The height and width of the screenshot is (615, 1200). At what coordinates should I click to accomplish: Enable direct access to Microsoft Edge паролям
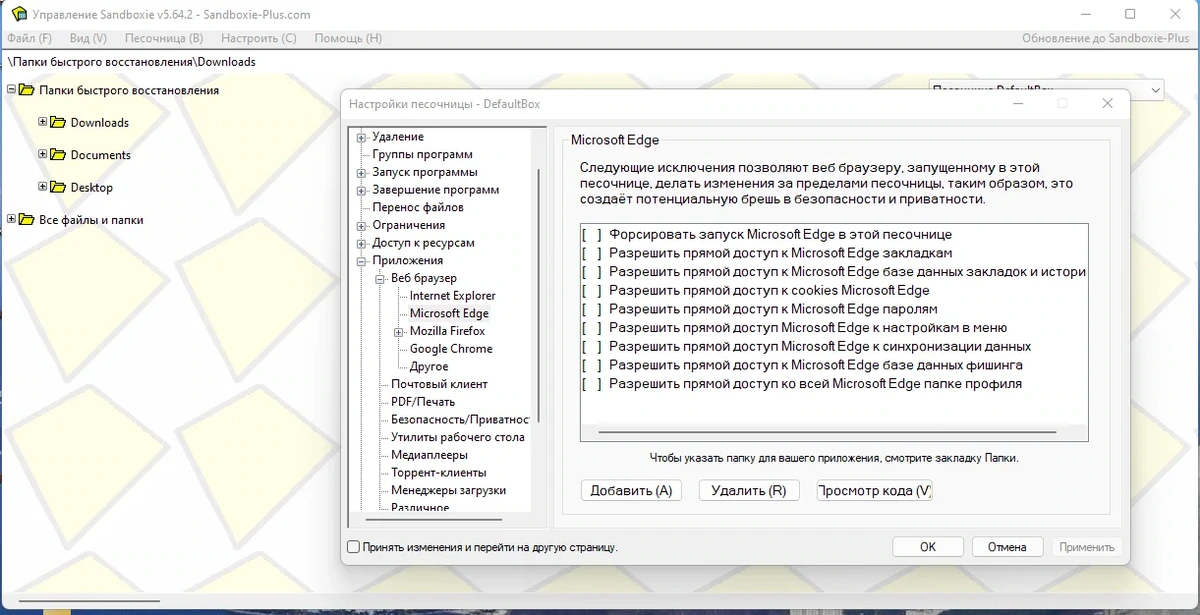tap(592, 309)
